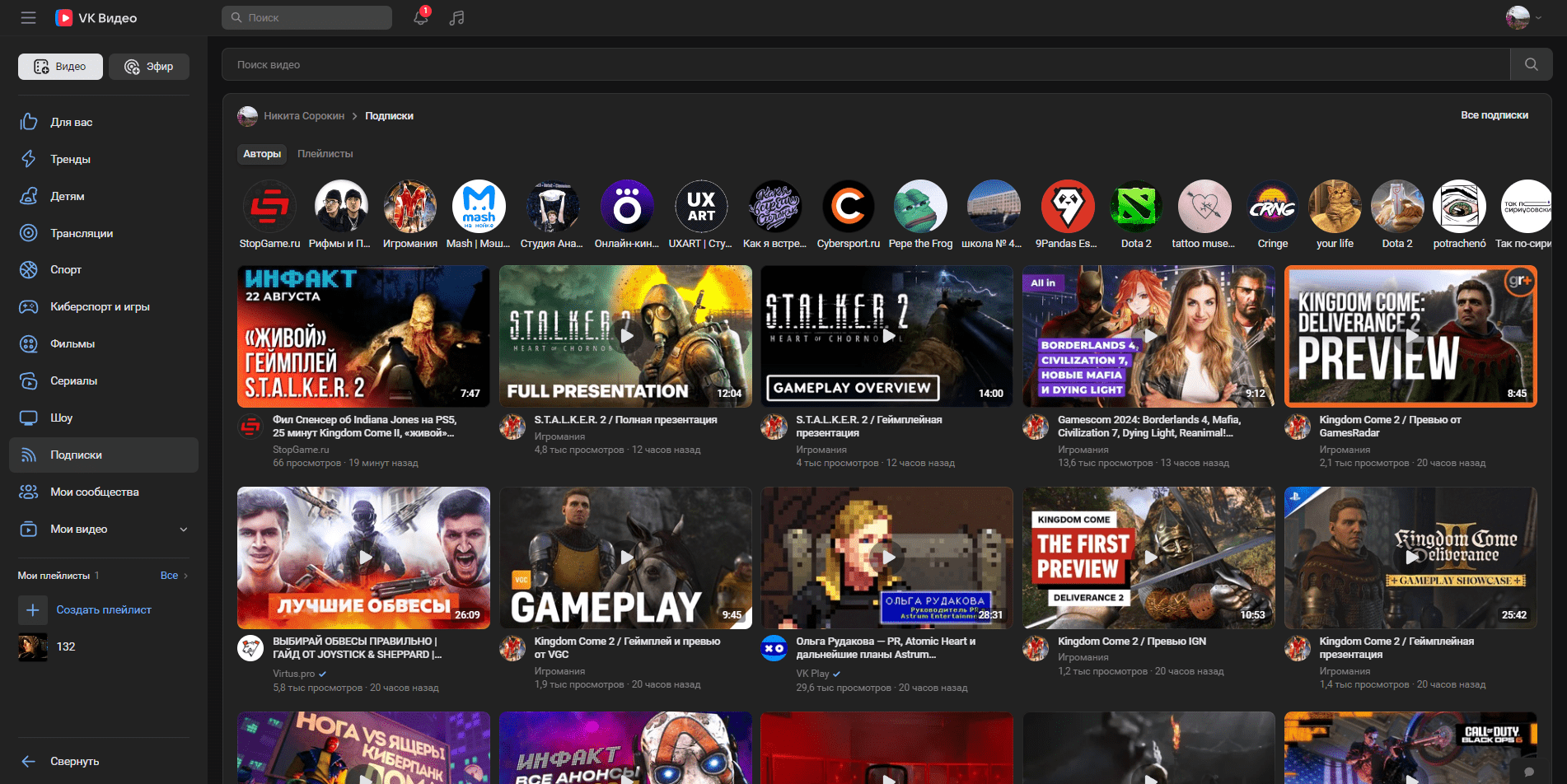Click the music note icon
The height and width of the screenshot is (784, 1567).
pyautogui.click(x=457, y=17)
